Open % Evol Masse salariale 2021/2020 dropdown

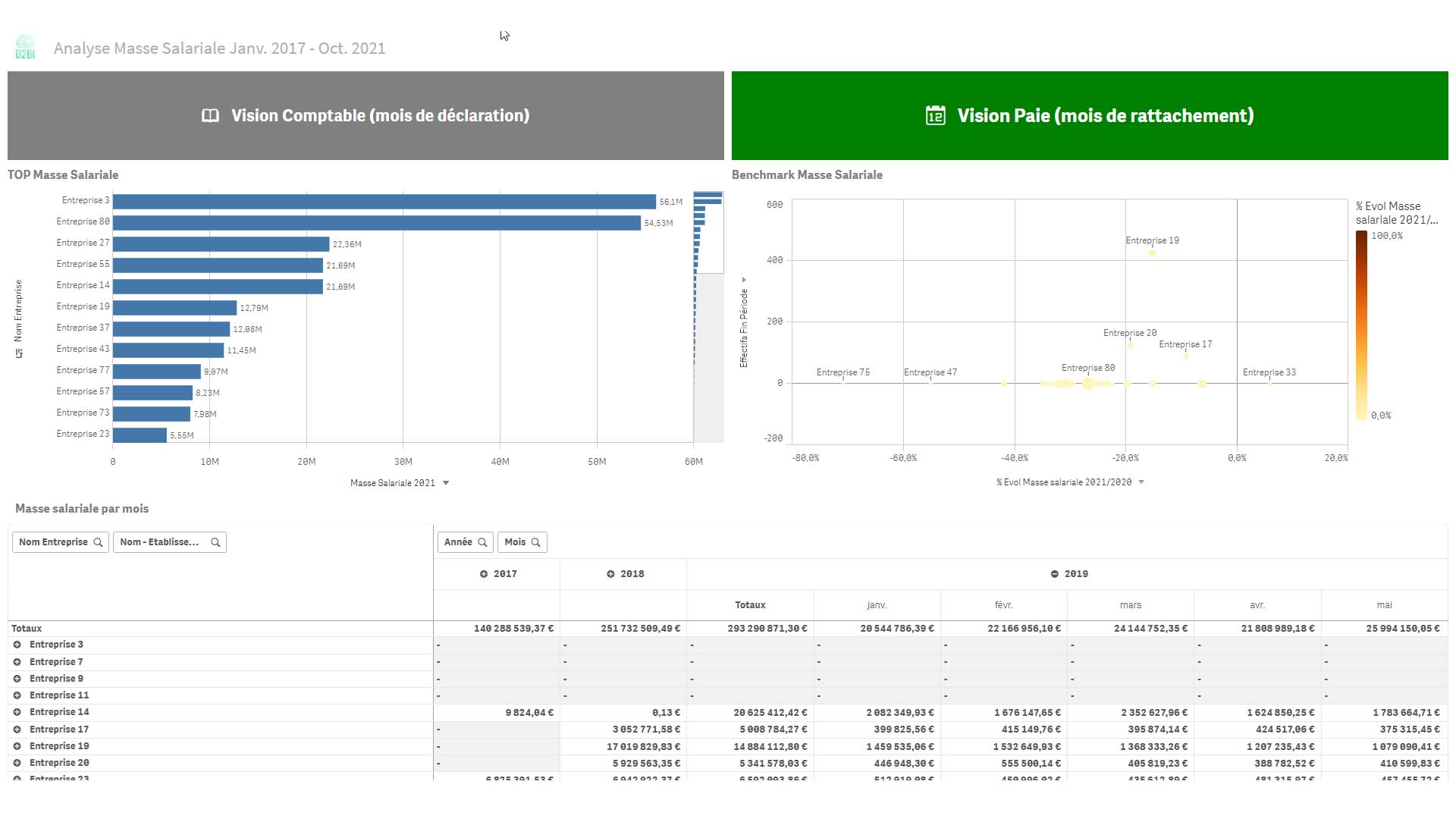tap(1141, 482)
